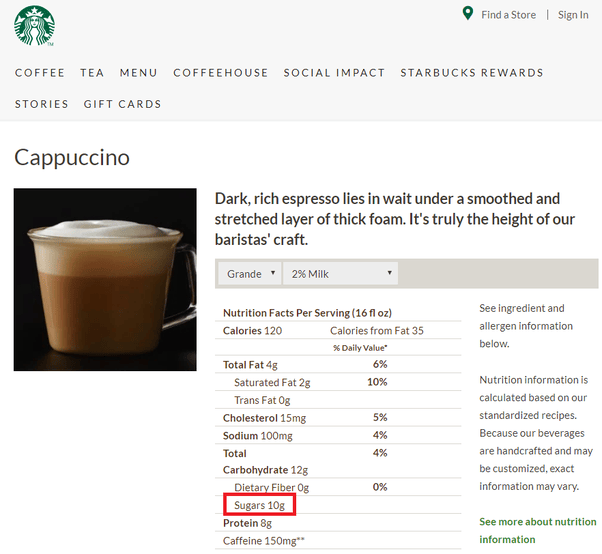Click See ingredient and allergen information text
The height and width of the screenshot is (554, 602).
pyautogui.click(x=526, y=326)
